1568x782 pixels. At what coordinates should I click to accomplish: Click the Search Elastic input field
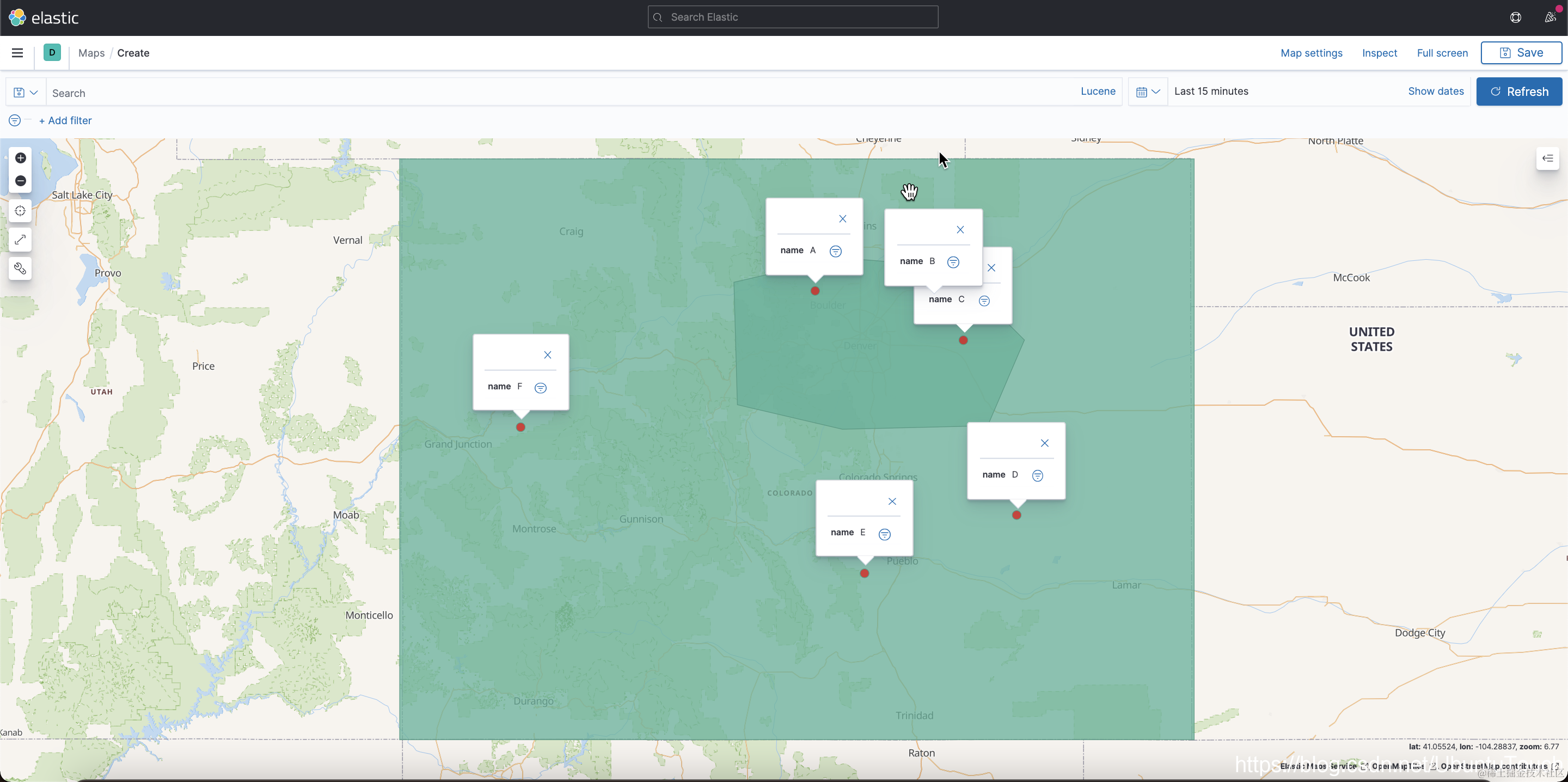(x=793, y=17)
